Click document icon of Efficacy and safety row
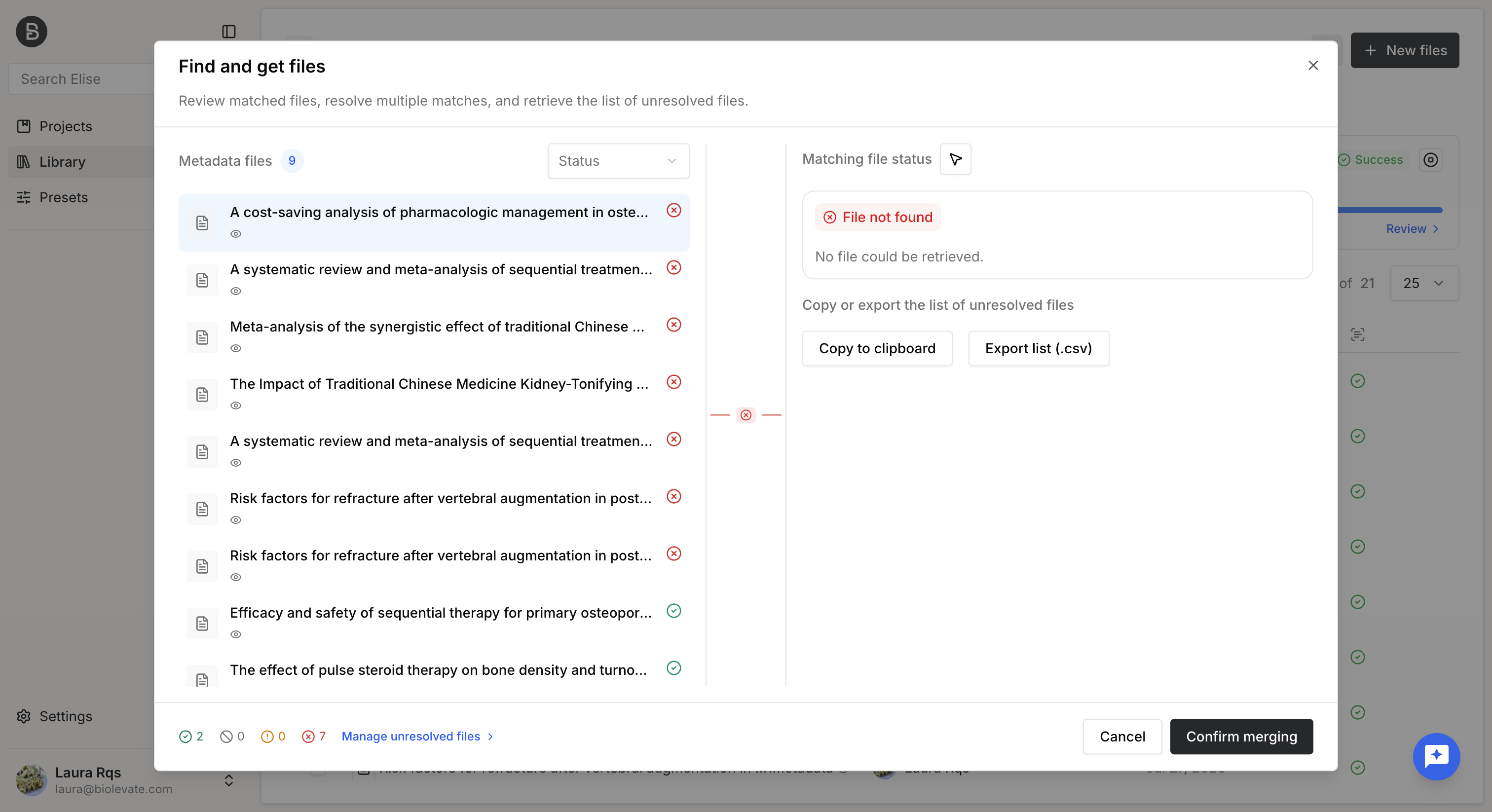This screenshot has height=812, width=1492. 202,624
